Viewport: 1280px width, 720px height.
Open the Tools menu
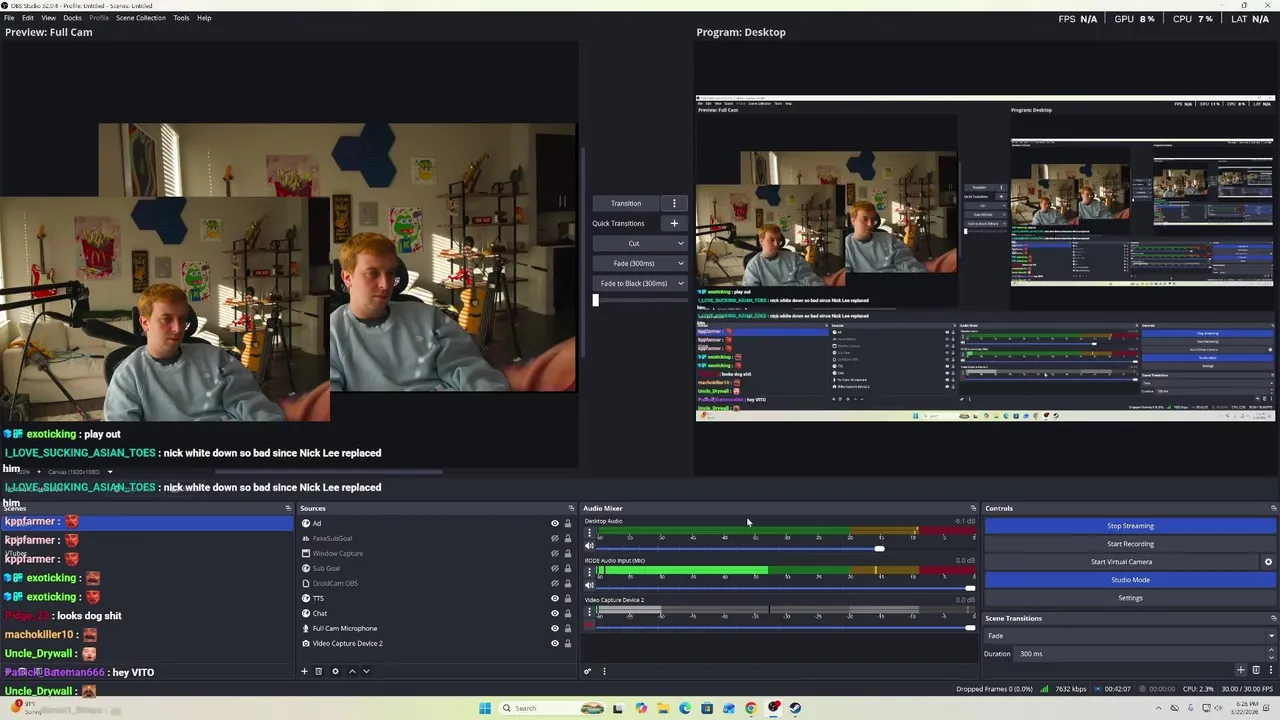[181, 18]
